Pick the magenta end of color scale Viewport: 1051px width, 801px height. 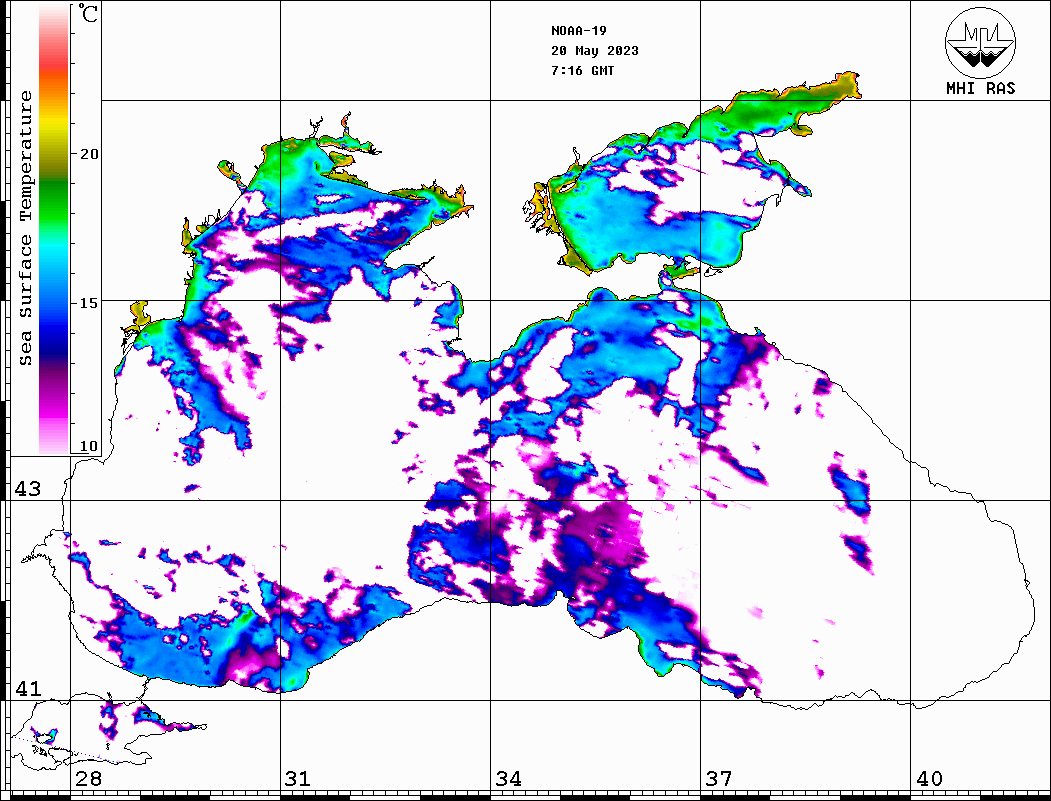point(54,409)
